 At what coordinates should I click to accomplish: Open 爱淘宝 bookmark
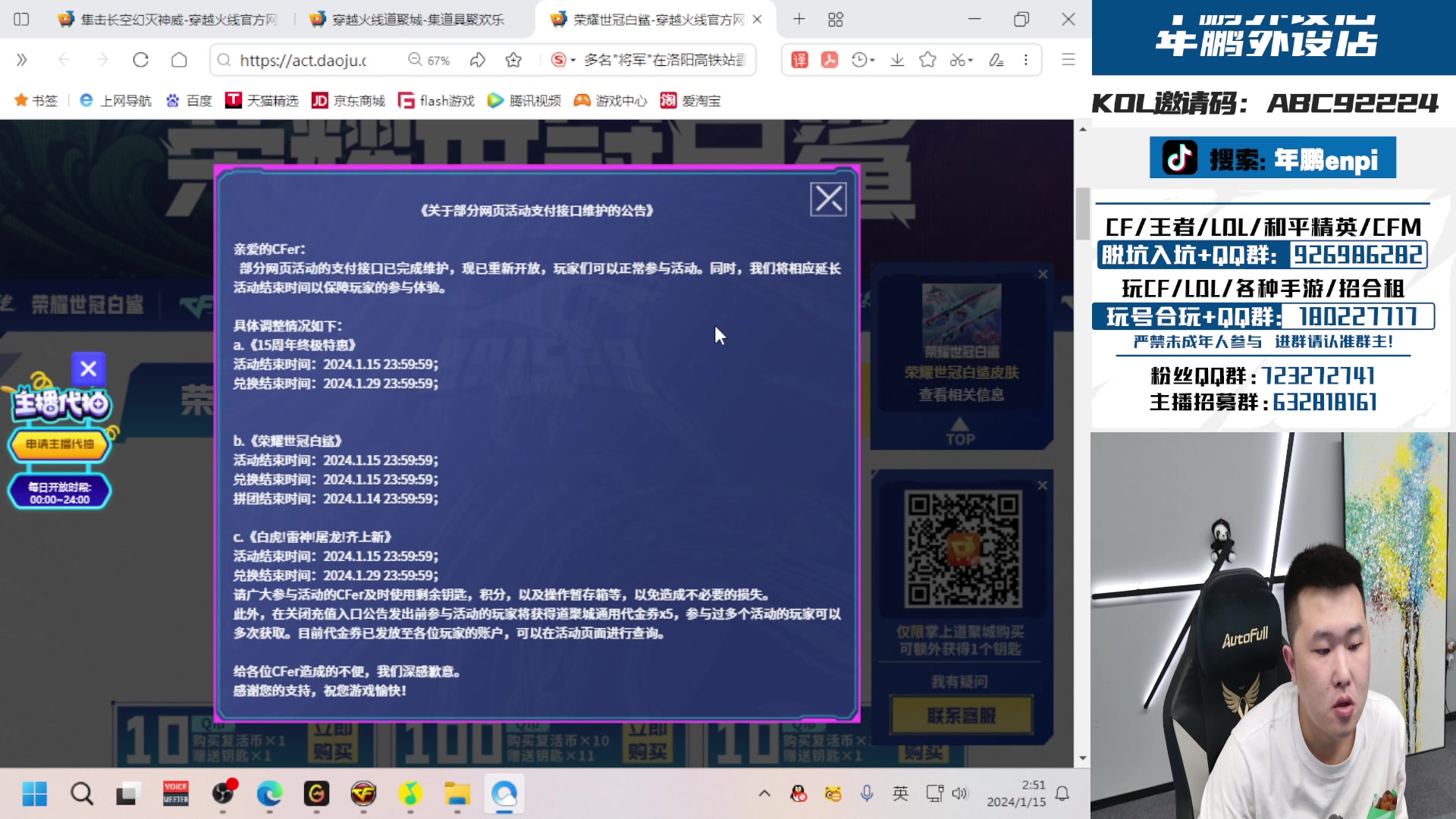click(x=691, y=101)
